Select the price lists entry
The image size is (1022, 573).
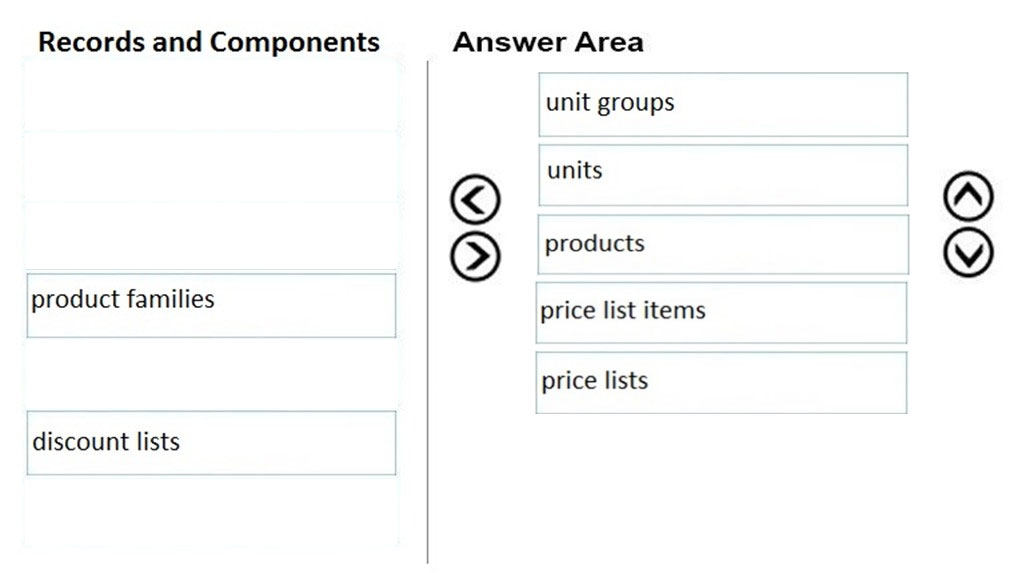coord(721,383)
